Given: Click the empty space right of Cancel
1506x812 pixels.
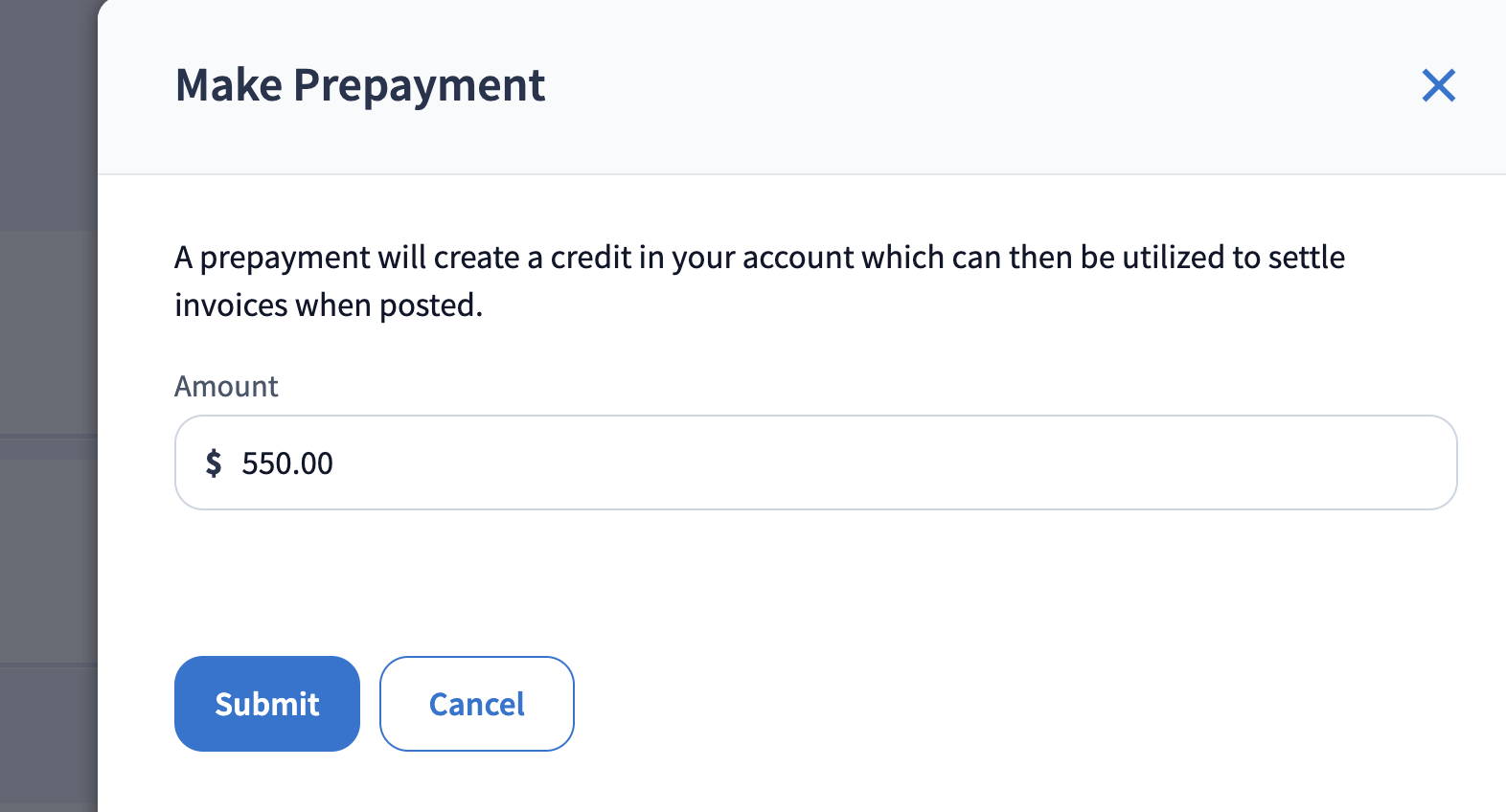Looking at the screenshot, I should coord(958,704).
